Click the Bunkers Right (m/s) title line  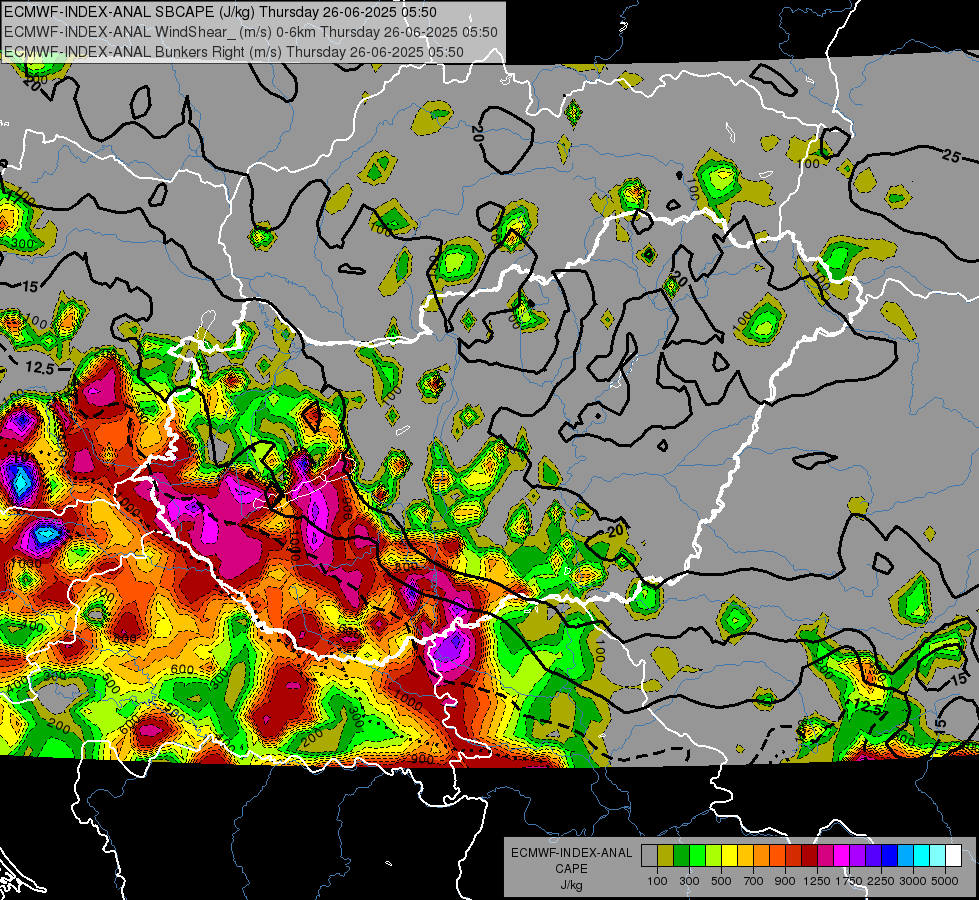[234, 52]
